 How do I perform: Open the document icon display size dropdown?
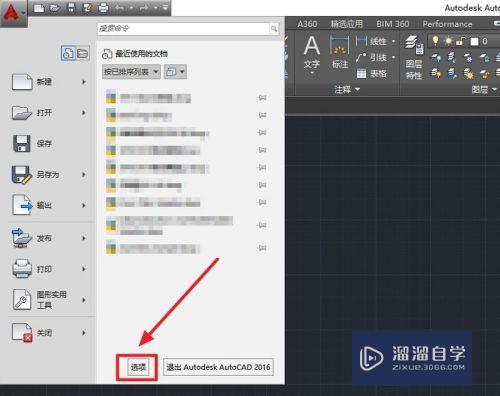point(175,72)
